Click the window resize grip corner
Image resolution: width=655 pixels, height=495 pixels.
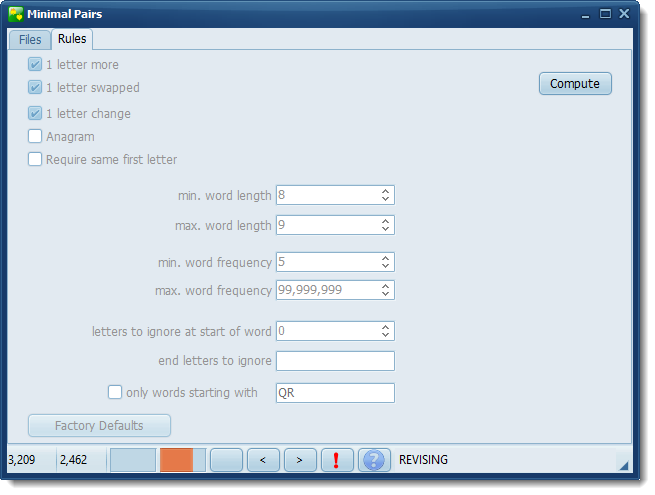coord(624,465)
